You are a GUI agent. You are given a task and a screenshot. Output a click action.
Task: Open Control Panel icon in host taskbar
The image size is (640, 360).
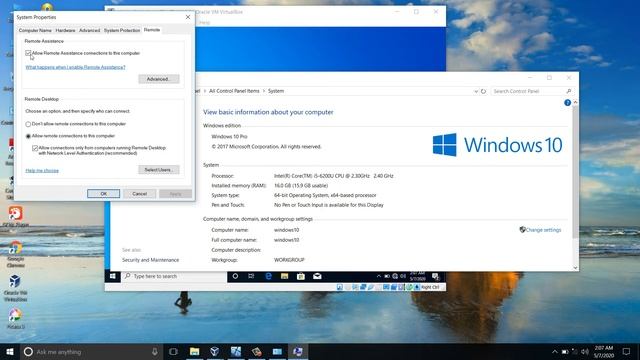tap(277, 352)
